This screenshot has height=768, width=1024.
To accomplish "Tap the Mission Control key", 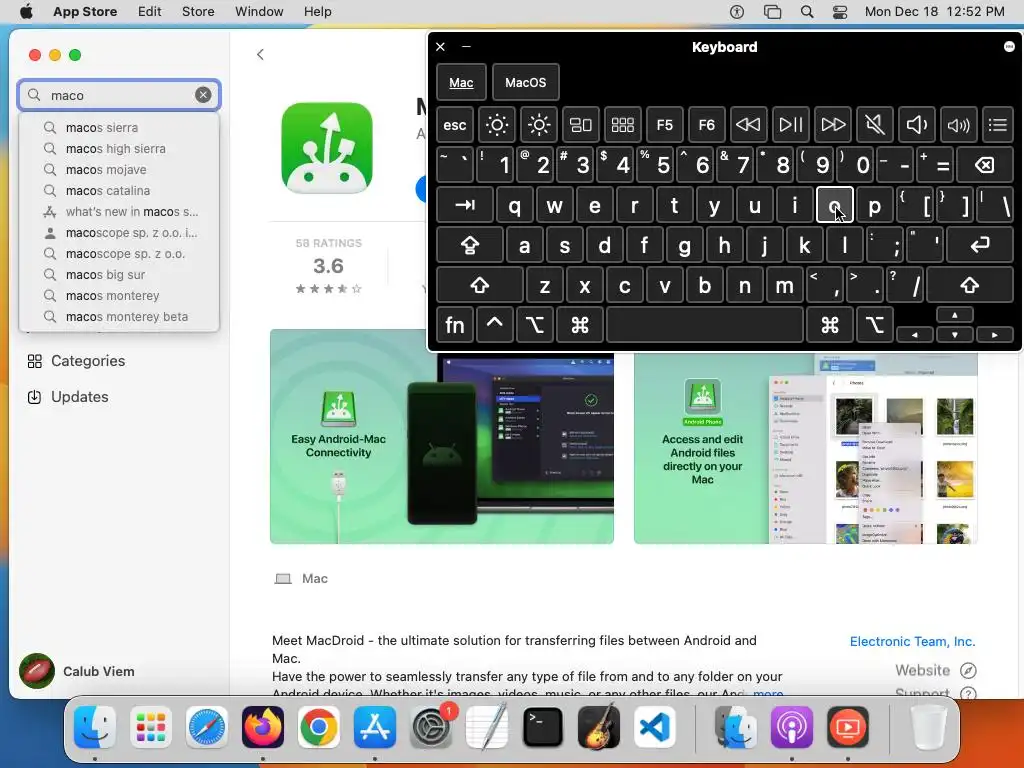I will [581, 125].
